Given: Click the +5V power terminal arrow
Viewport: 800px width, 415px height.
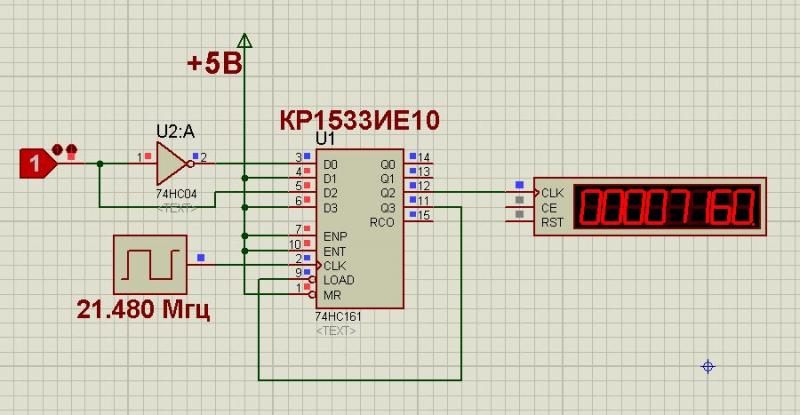Looking at the screenshot, I should 244,39.
